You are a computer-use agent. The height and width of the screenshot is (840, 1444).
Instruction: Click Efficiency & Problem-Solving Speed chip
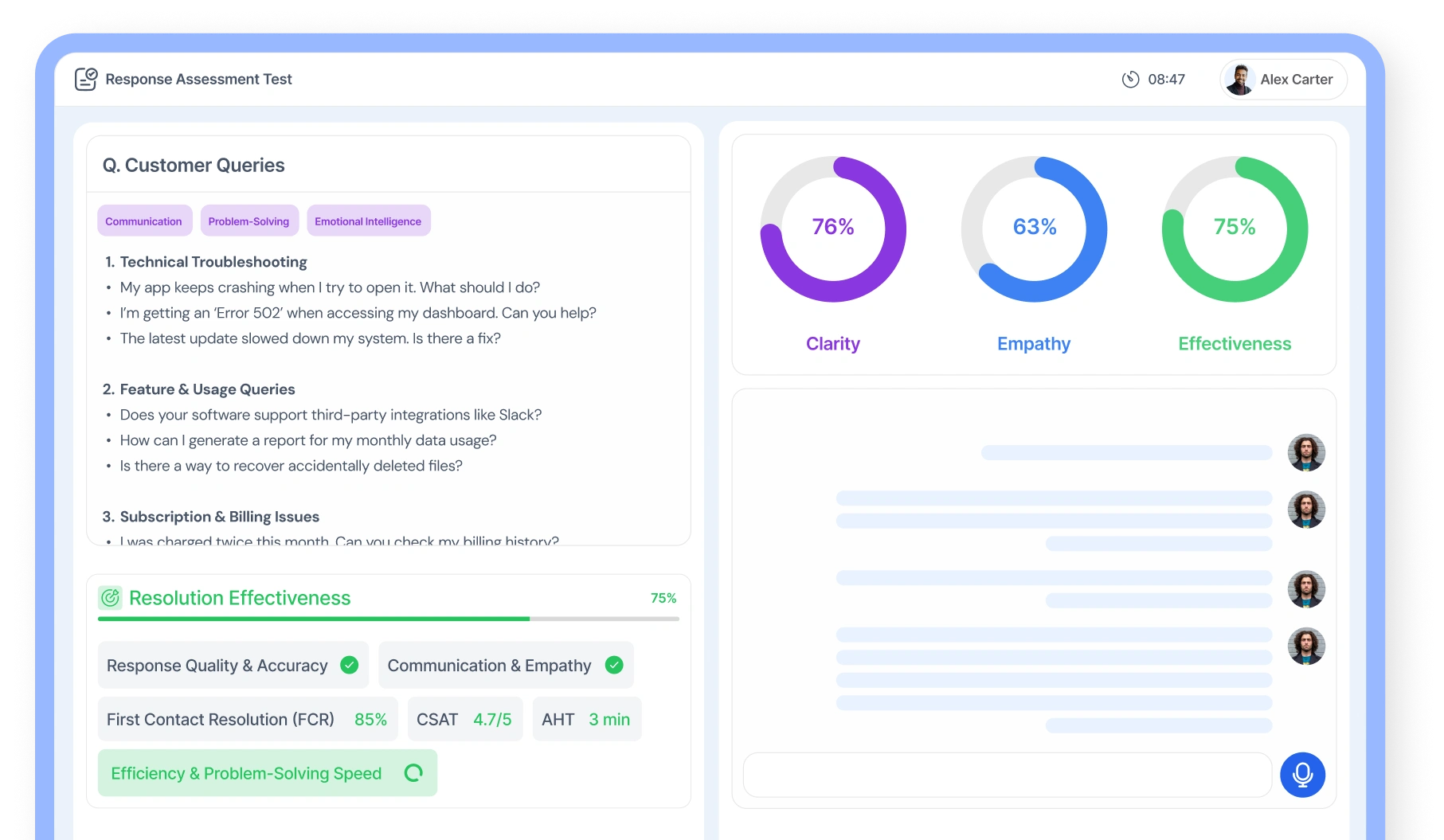coord(267,773)
